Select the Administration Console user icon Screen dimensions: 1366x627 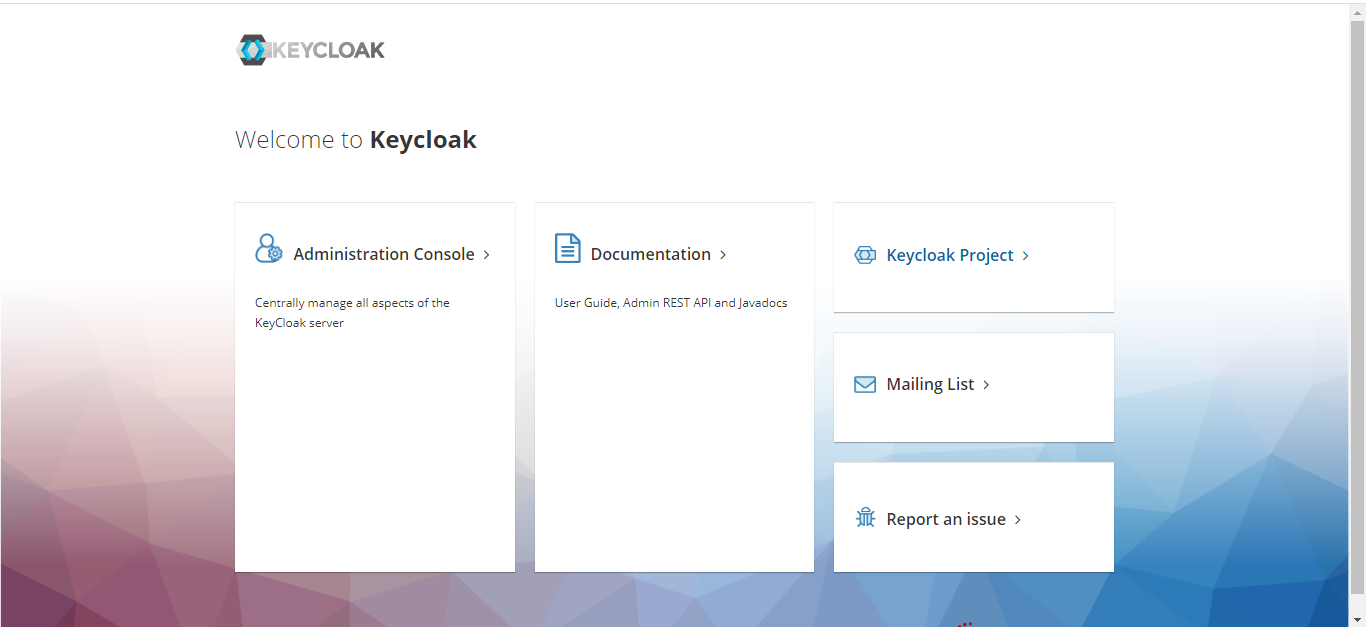coord(268,248)
